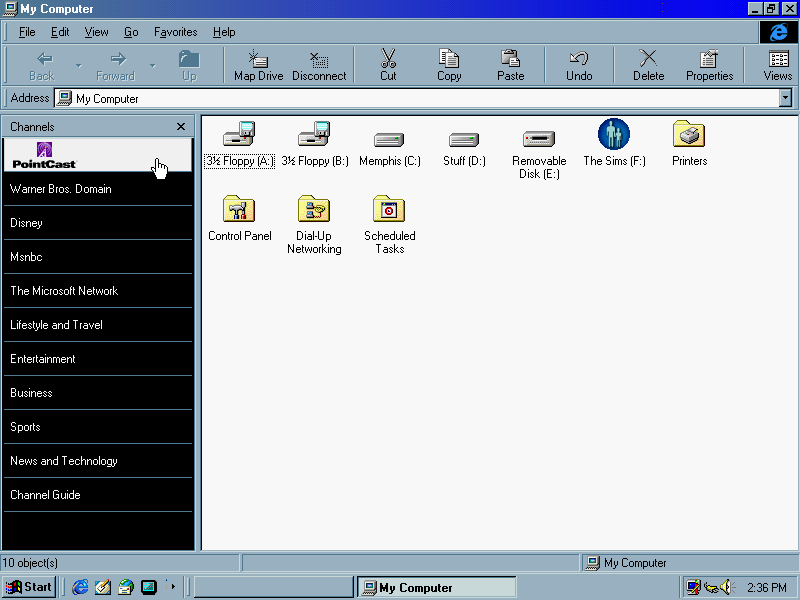The height and width of the screenshot is (600, 800).
Task: Select the Dial-Up Networking icon
Action: pos(314,210)
